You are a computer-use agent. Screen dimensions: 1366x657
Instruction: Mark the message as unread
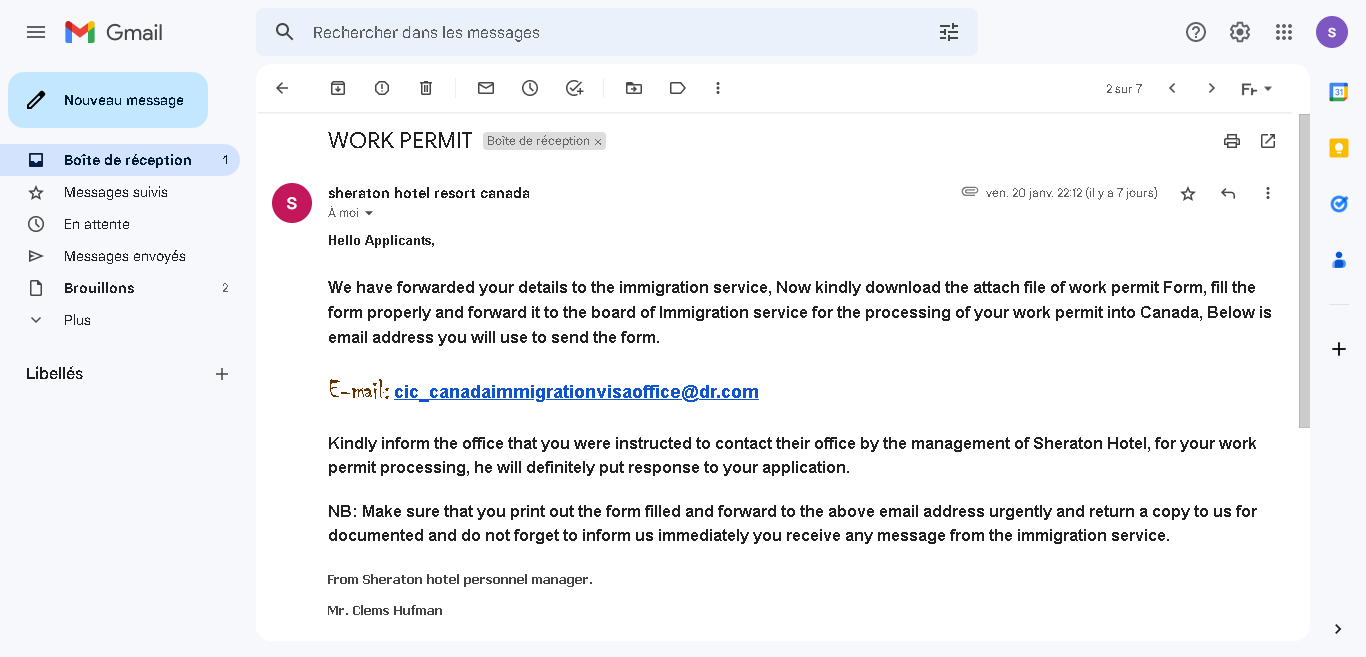click(x=486, y=88)
